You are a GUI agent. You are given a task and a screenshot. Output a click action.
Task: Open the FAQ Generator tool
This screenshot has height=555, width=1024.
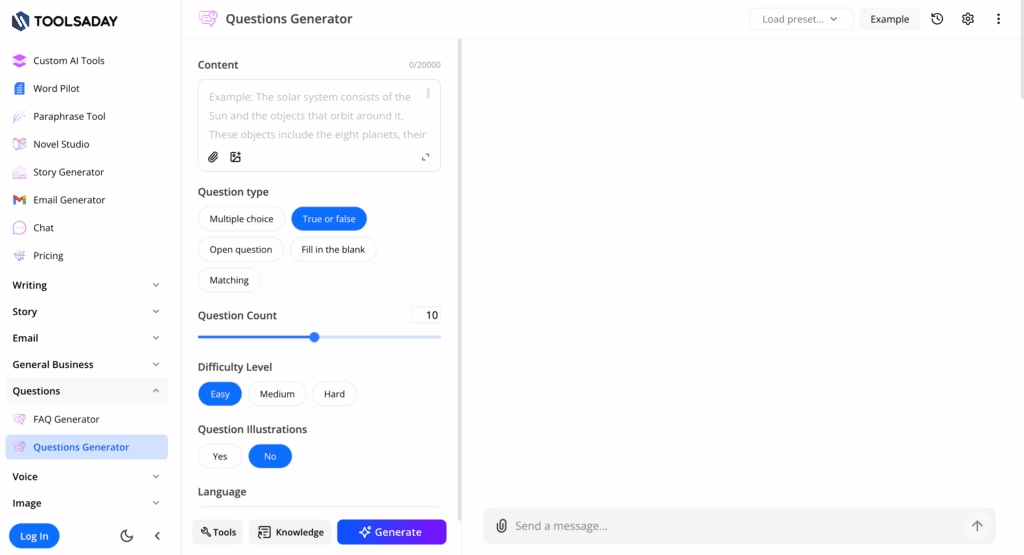(x=66, y=419)
